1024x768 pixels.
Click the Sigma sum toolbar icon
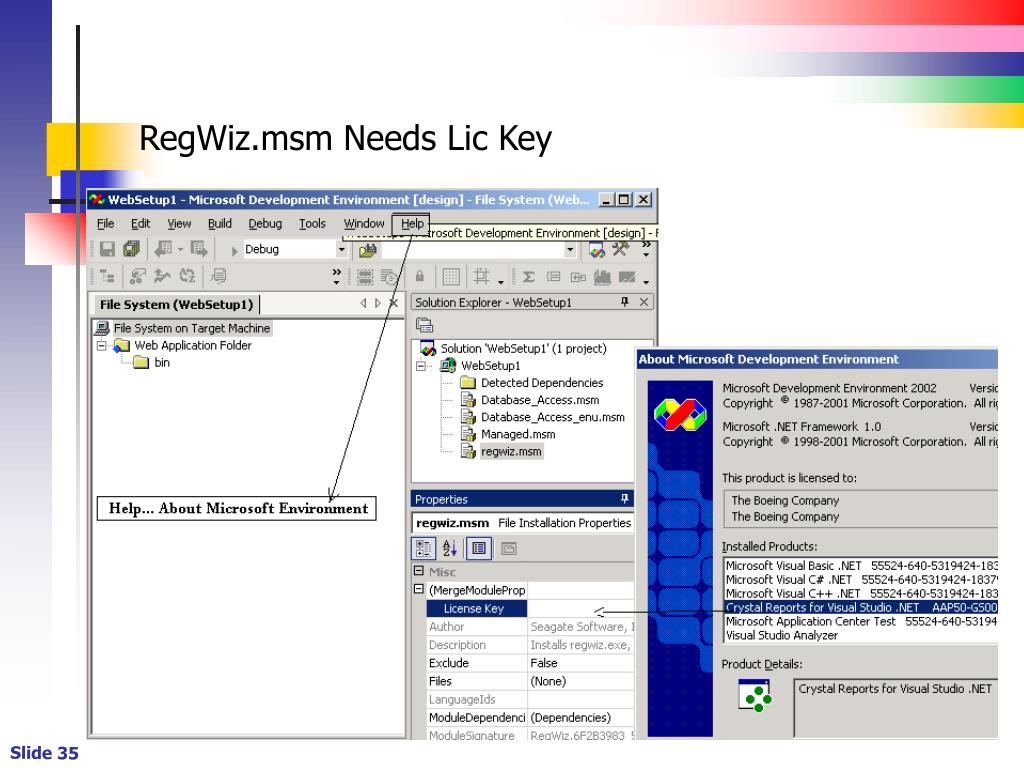(x=528, y=277)
